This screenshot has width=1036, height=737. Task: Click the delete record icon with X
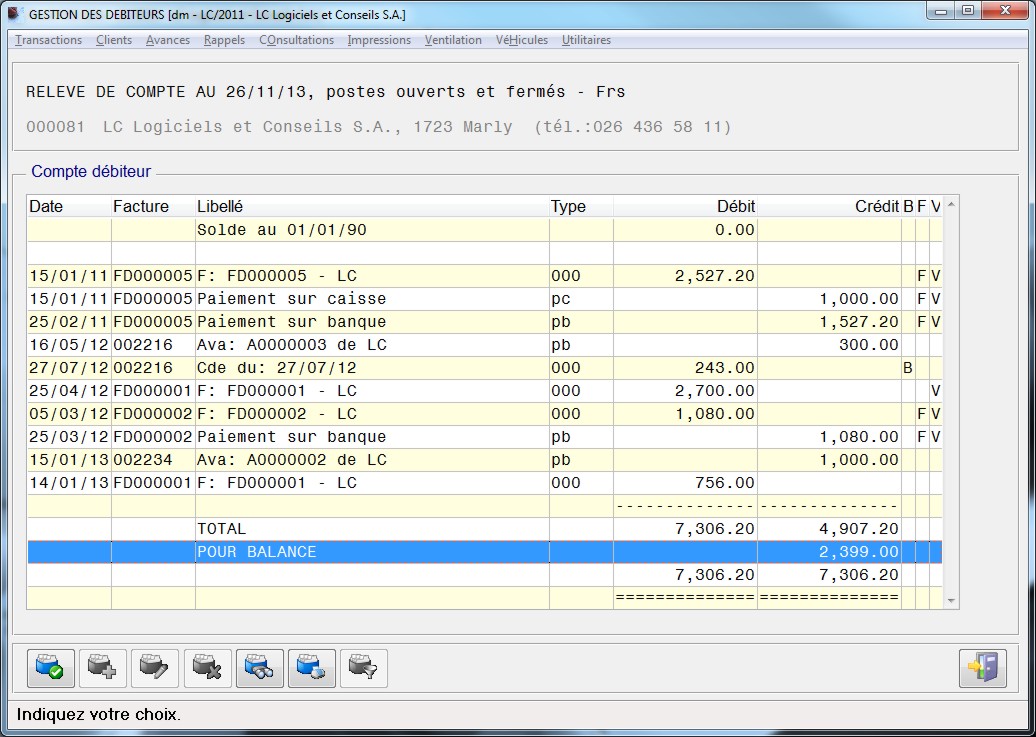click(x=207, y=668)
